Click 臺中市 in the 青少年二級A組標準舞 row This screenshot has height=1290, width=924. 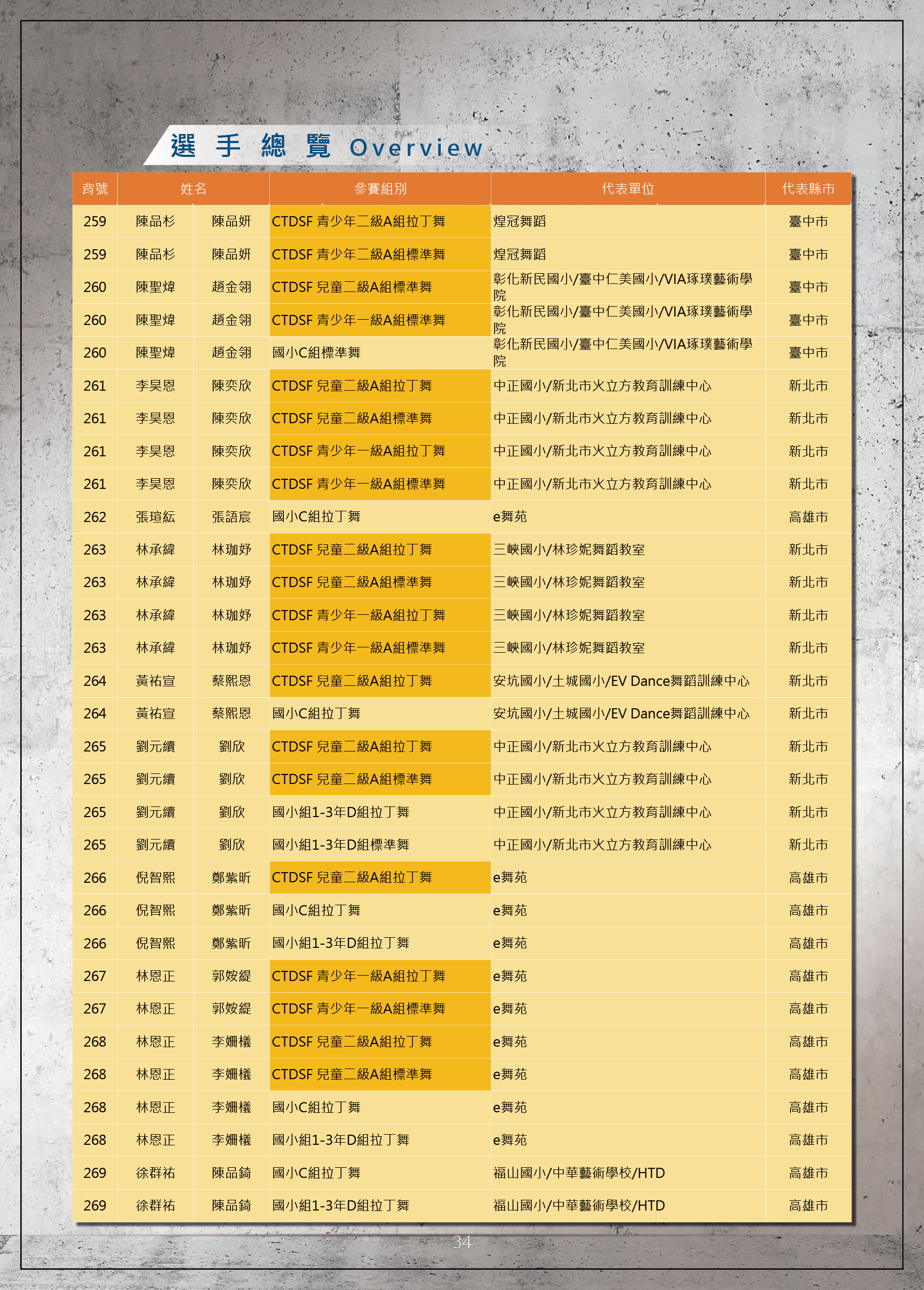(x=808, y=254)
